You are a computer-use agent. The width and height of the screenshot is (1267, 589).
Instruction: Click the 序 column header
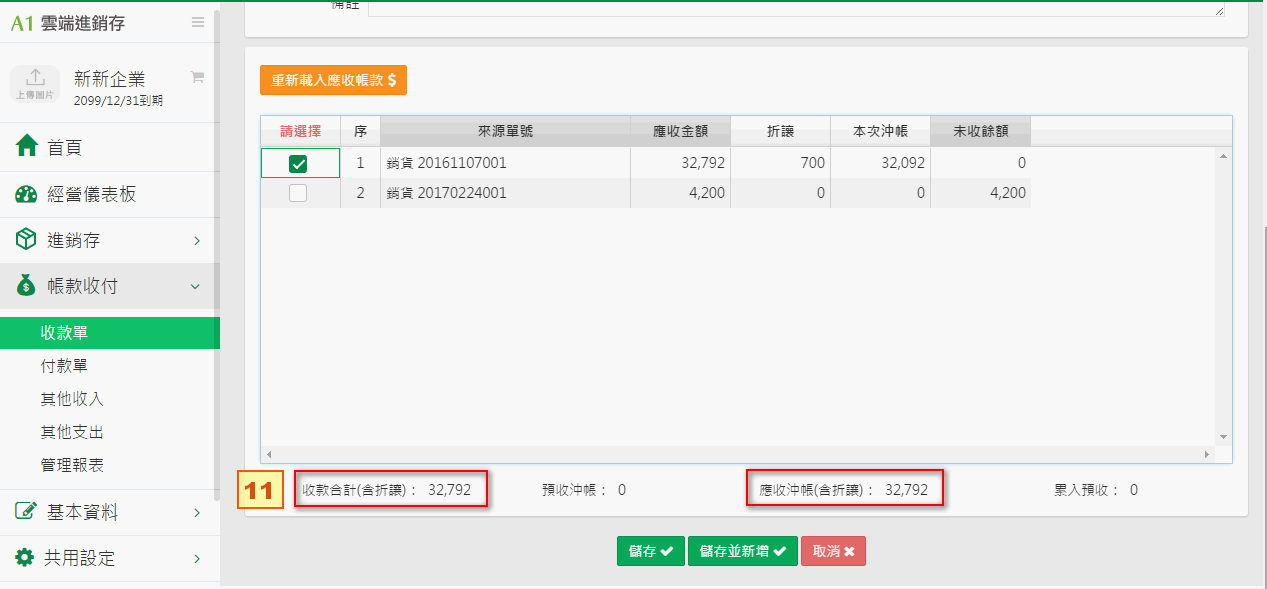[x=360, y=131]
